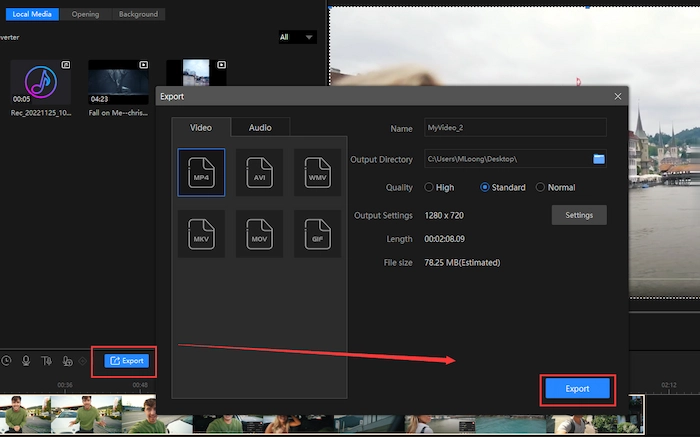700x437 pixels.
Task: Expand the All media filter dropdown
Action: click(x=297, y=37)
